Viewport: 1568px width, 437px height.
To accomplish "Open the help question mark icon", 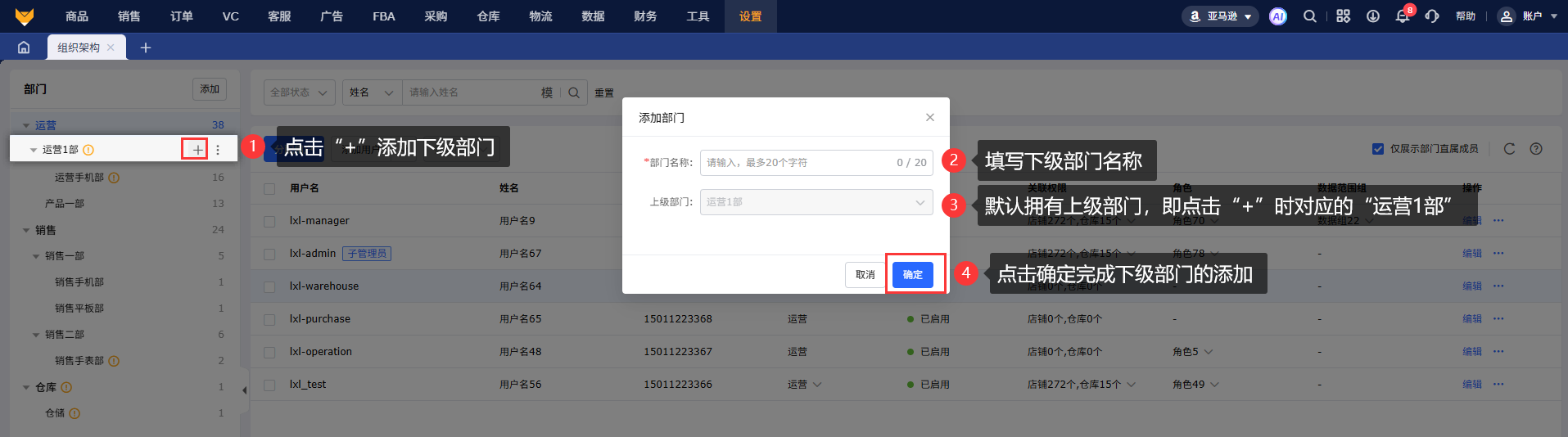I will tap(1536, 149).
